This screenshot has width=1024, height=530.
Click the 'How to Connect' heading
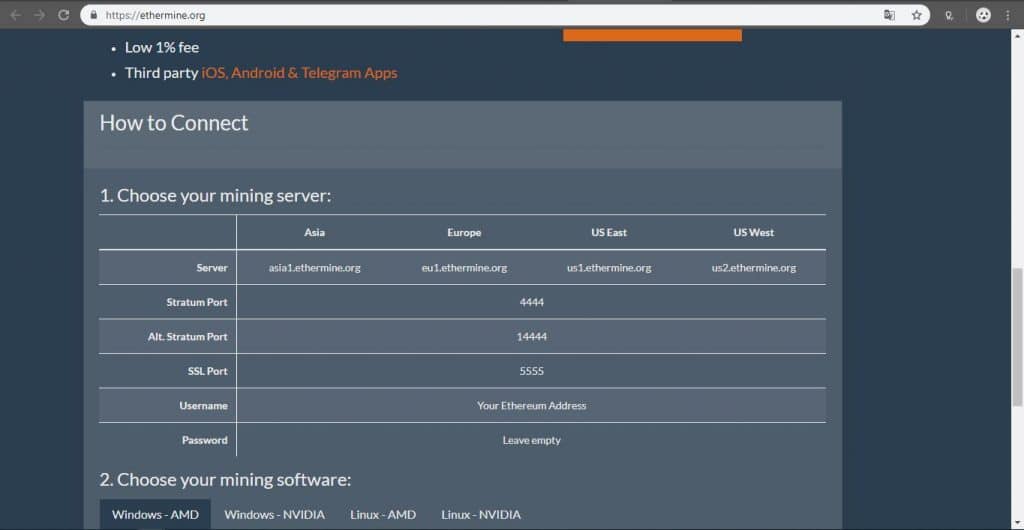pos(174,123)
